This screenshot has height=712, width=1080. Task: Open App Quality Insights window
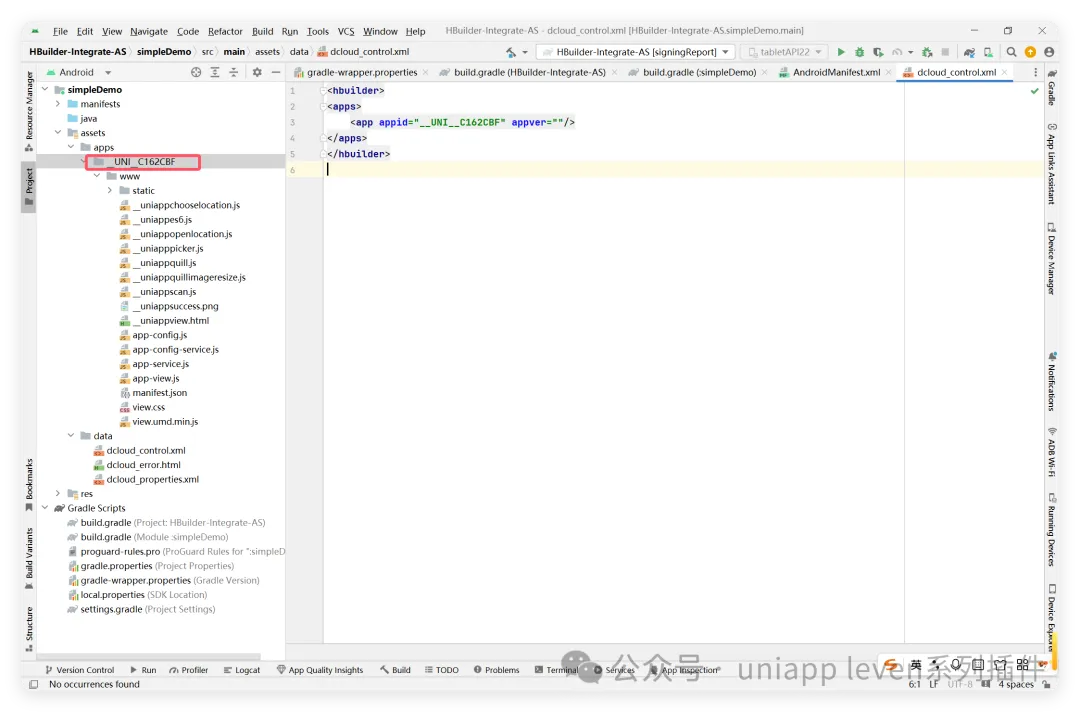[x=320, y=670]
